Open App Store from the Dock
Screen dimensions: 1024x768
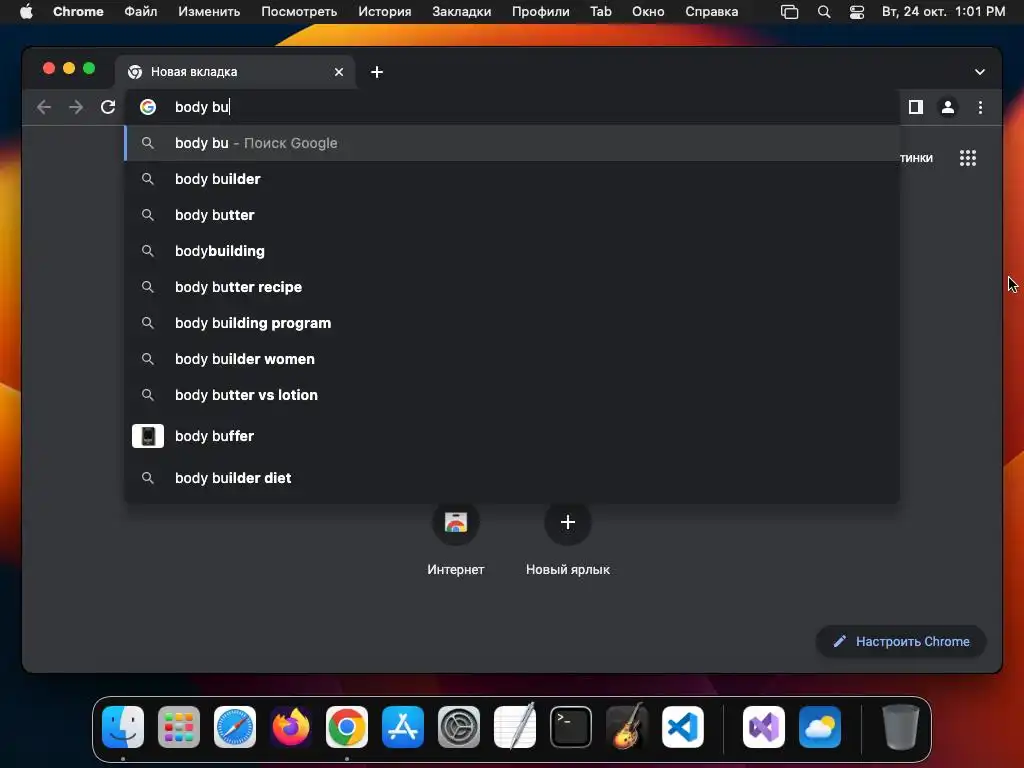(x=403, y=727)
